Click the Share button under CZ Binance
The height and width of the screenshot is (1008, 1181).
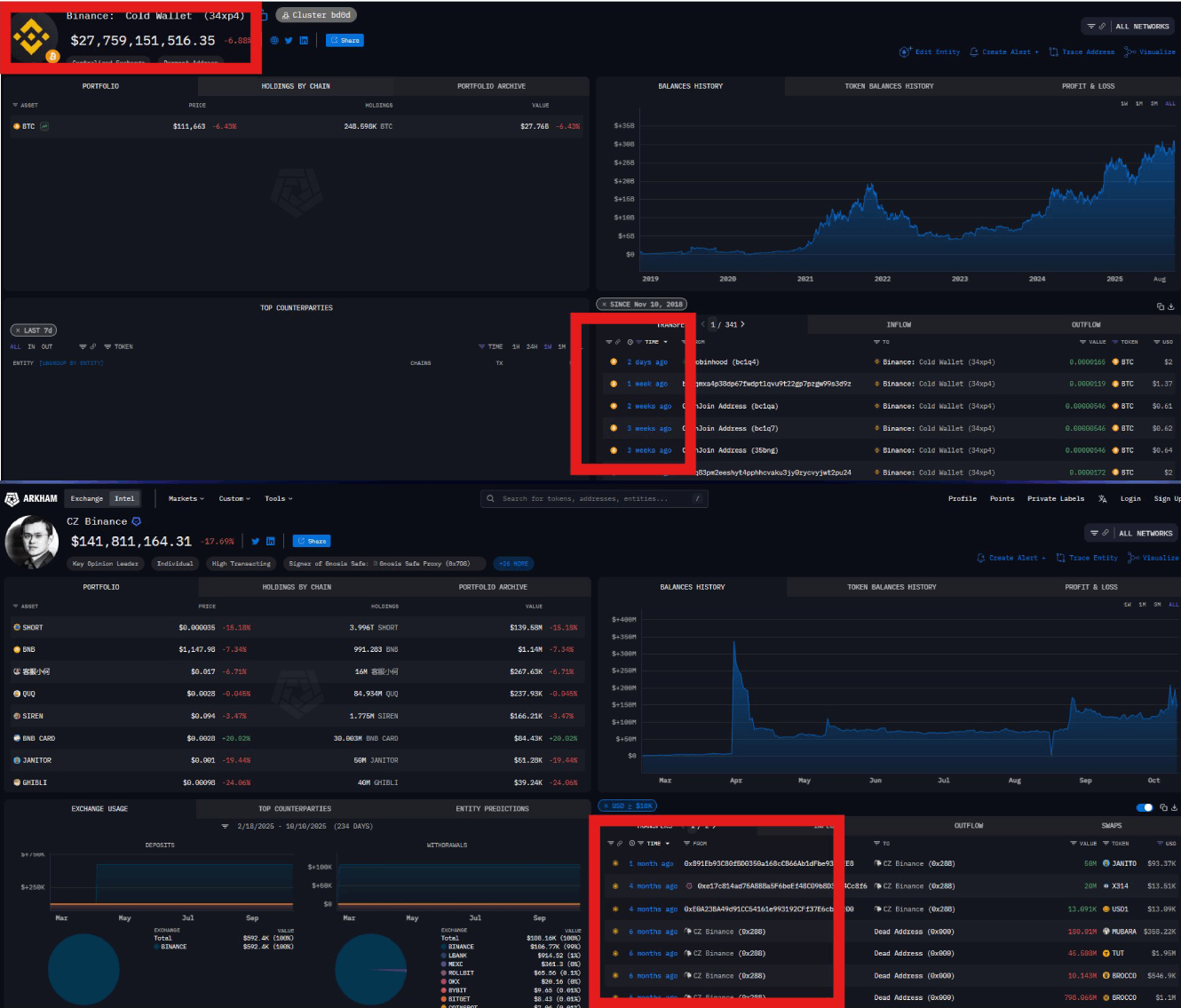312,541
